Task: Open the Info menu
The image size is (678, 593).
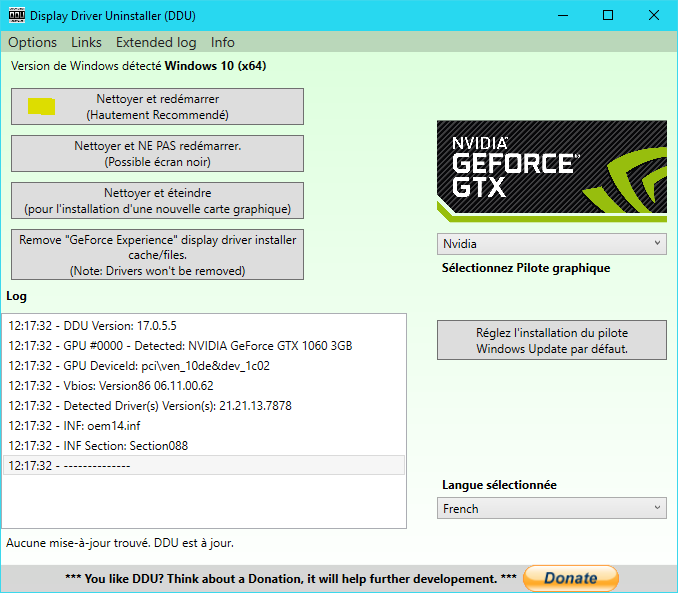Action: point(223,42)
